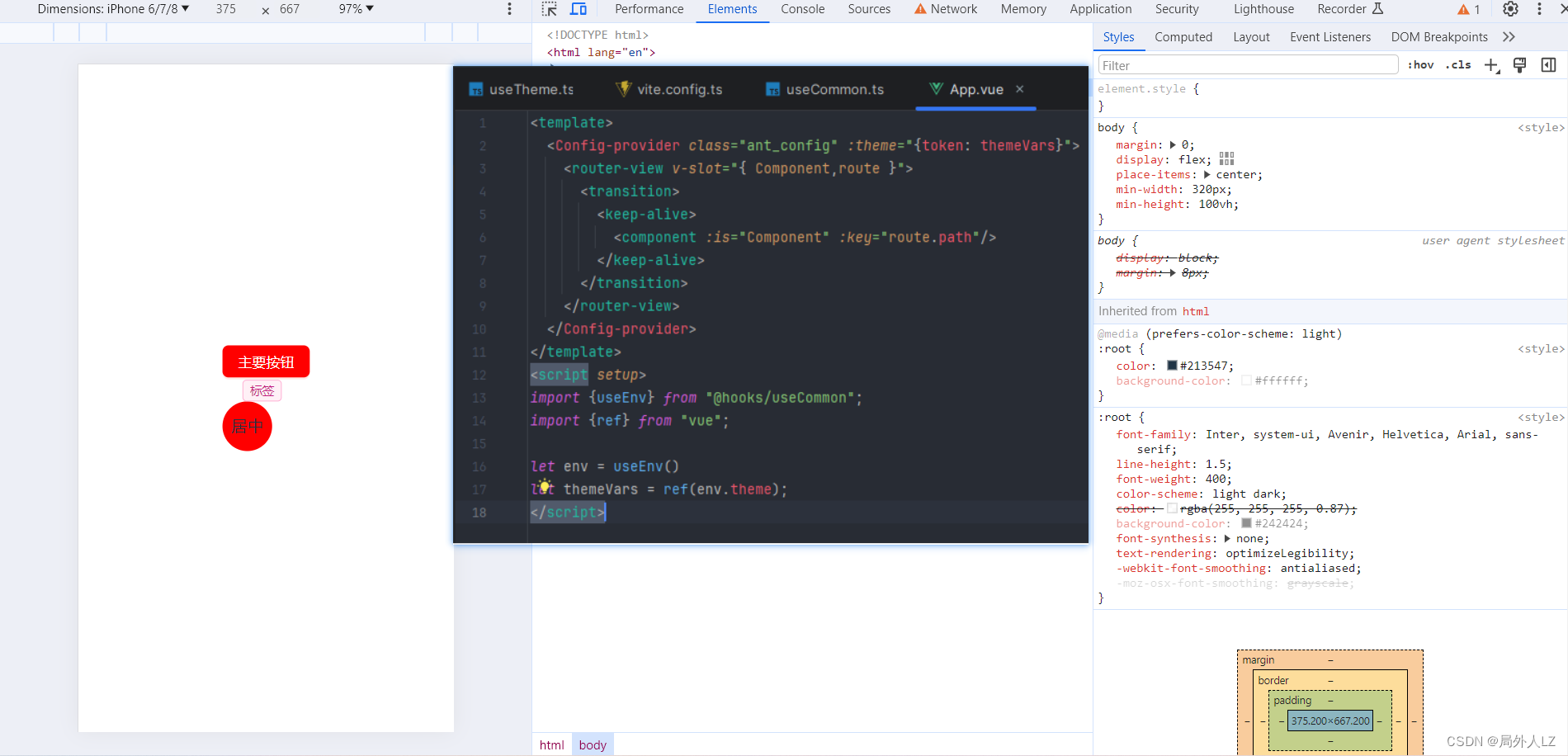Open the style source link of body rule
The height and width of the screenshot is (756, 1568).
tap(1541, 128)
